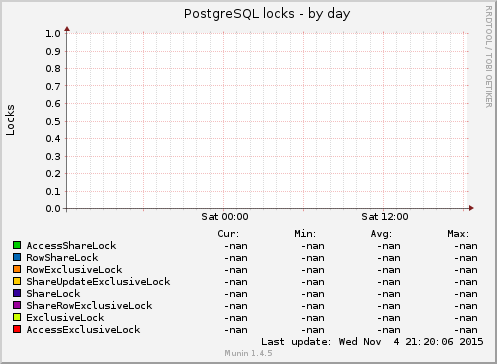Click ShareLock's Avg -nan value
The height and width of the screenshot is (364, 497).
[389, 294]
